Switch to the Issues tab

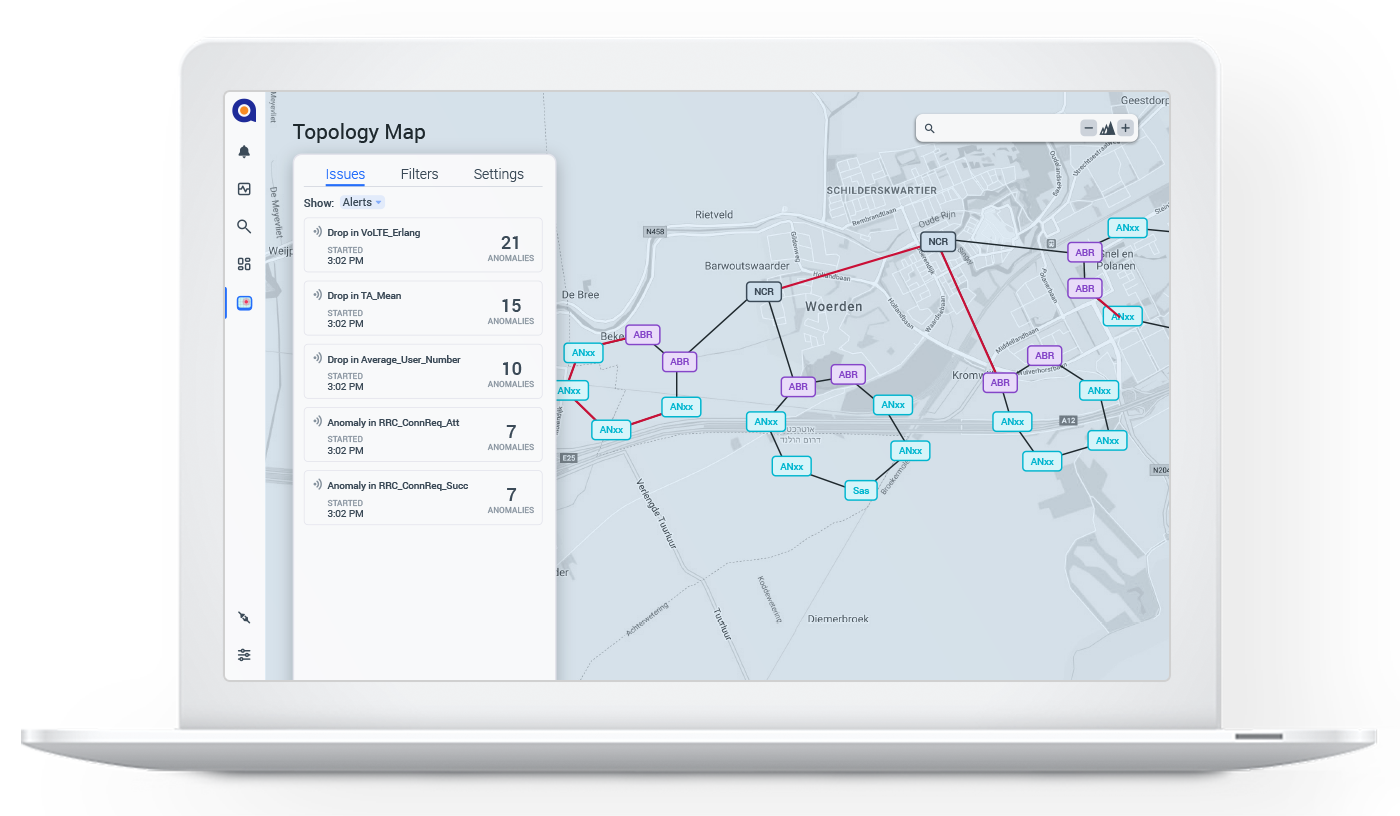tap(345, 174)
